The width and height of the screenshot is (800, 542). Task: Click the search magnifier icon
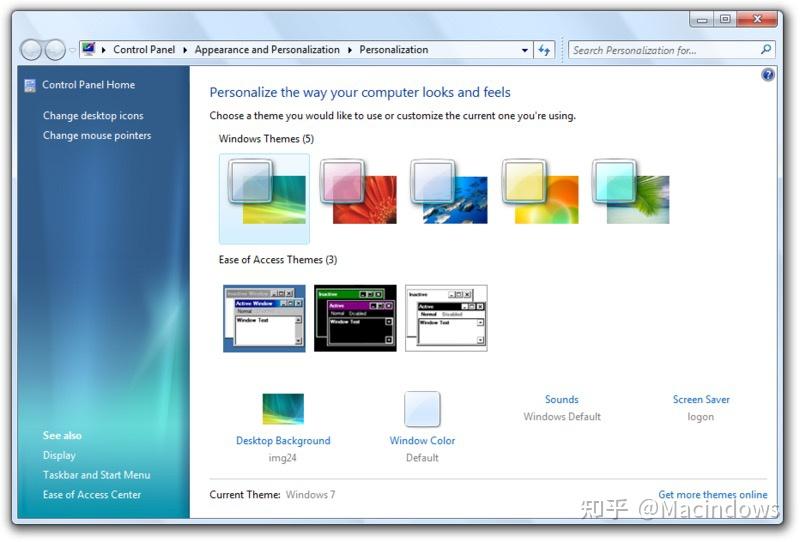765,50
